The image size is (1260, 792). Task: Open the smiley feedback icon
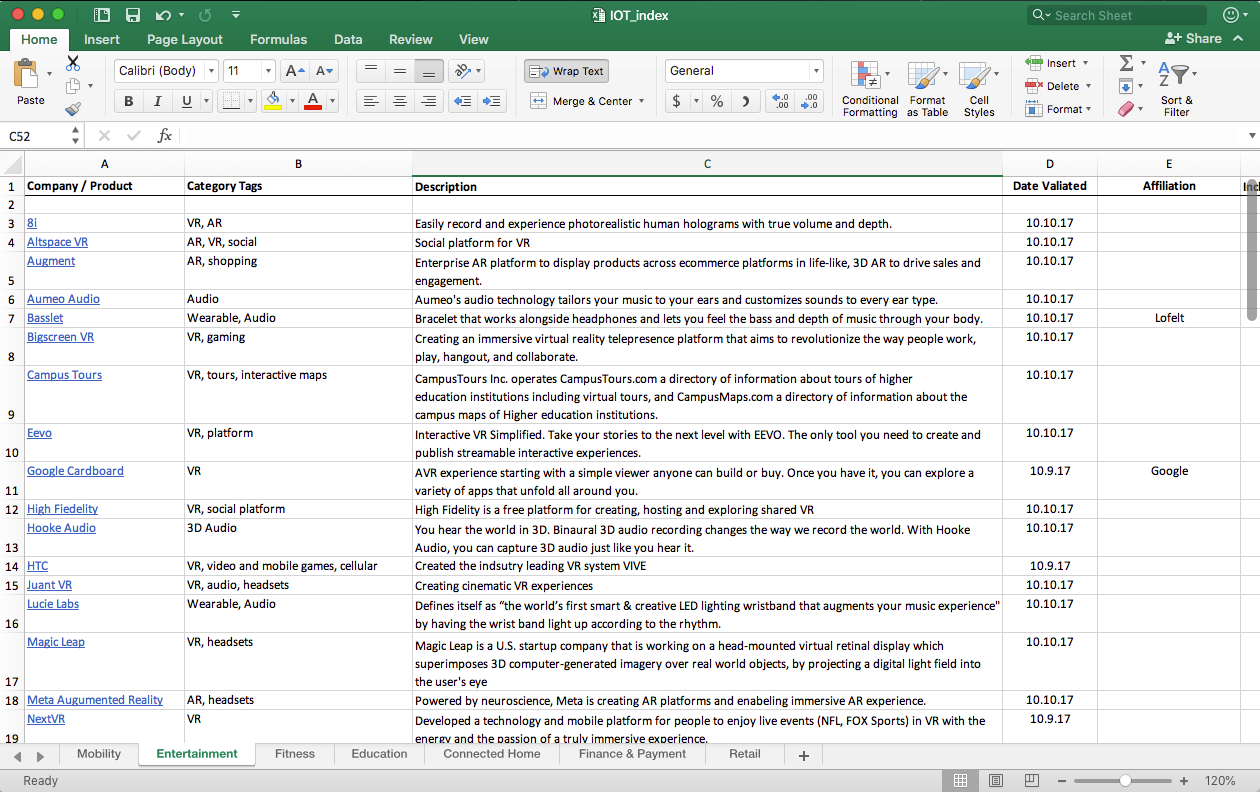point(1231,15)
